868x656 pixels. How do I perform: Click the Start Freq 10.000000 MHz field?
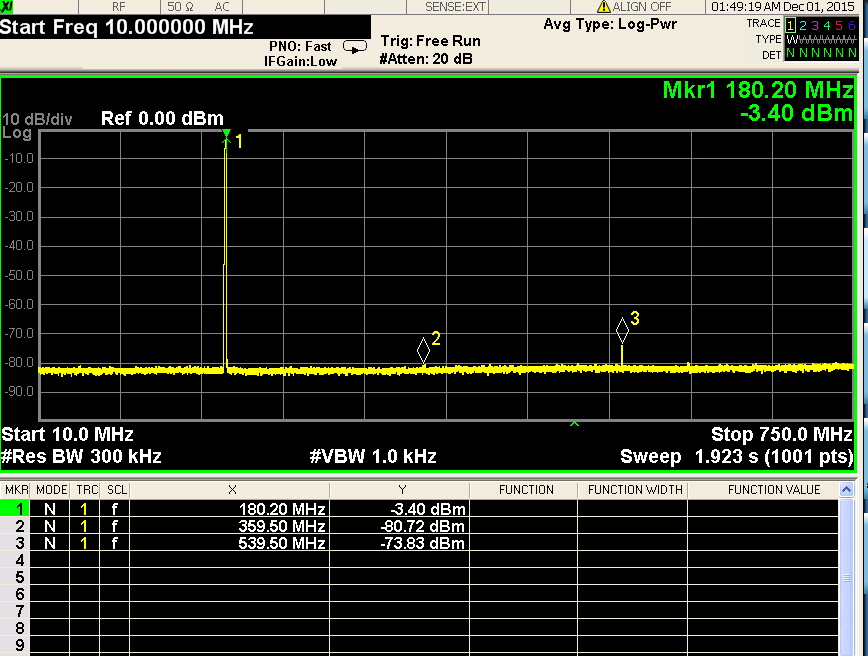pyautogui.click(x=127, y=27)
